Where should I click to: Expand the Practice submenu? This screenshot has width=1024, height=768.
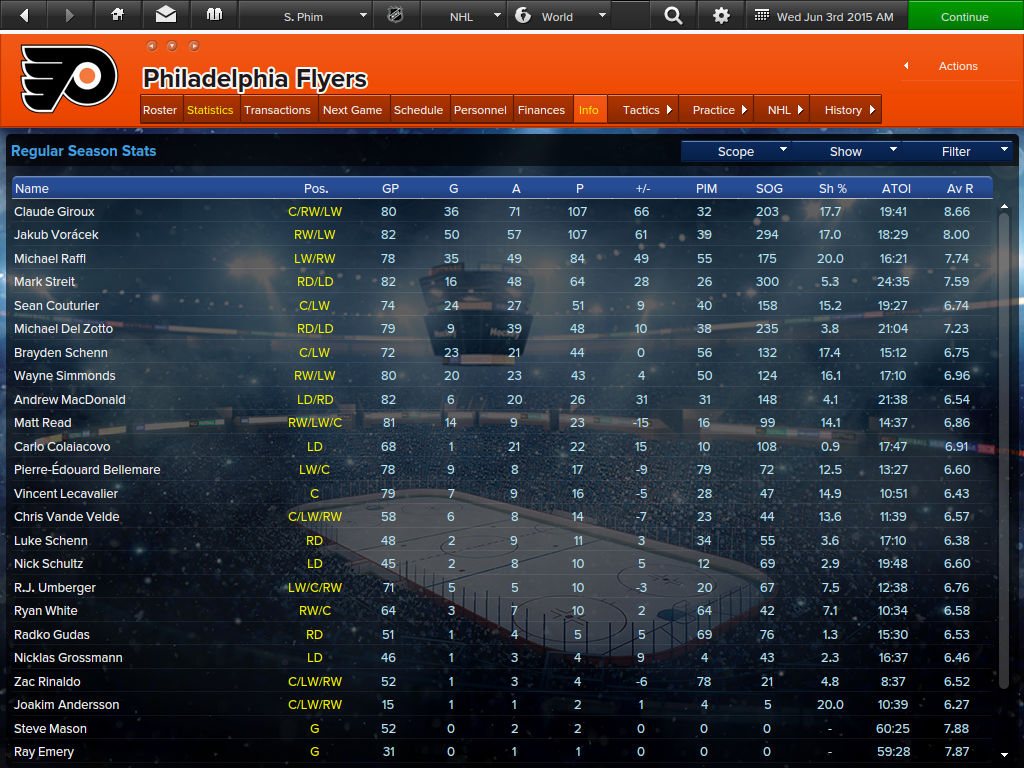coord(717,110)
